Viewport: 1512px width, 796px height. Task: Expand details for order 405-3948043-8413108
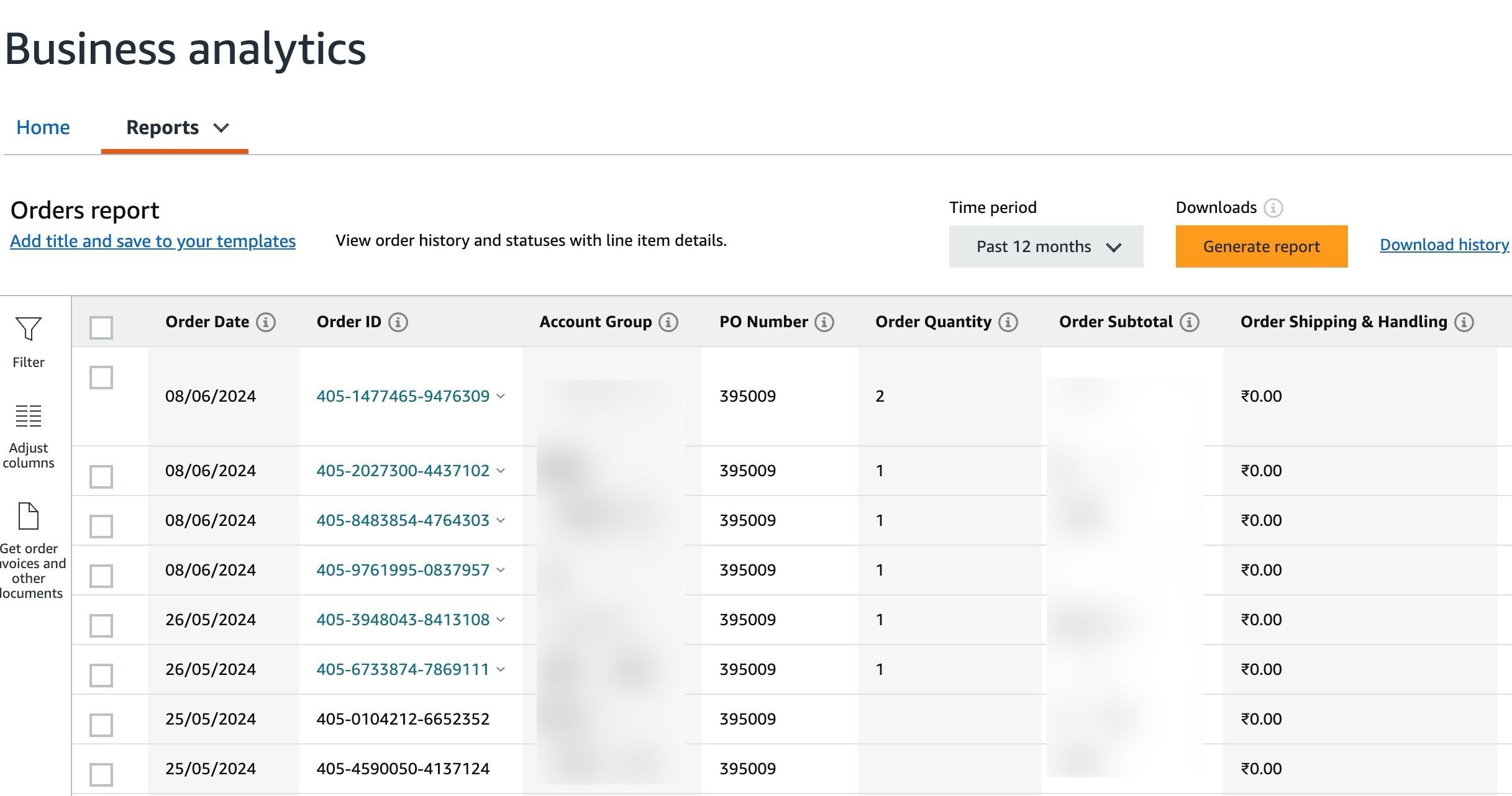tap(501, 619)
